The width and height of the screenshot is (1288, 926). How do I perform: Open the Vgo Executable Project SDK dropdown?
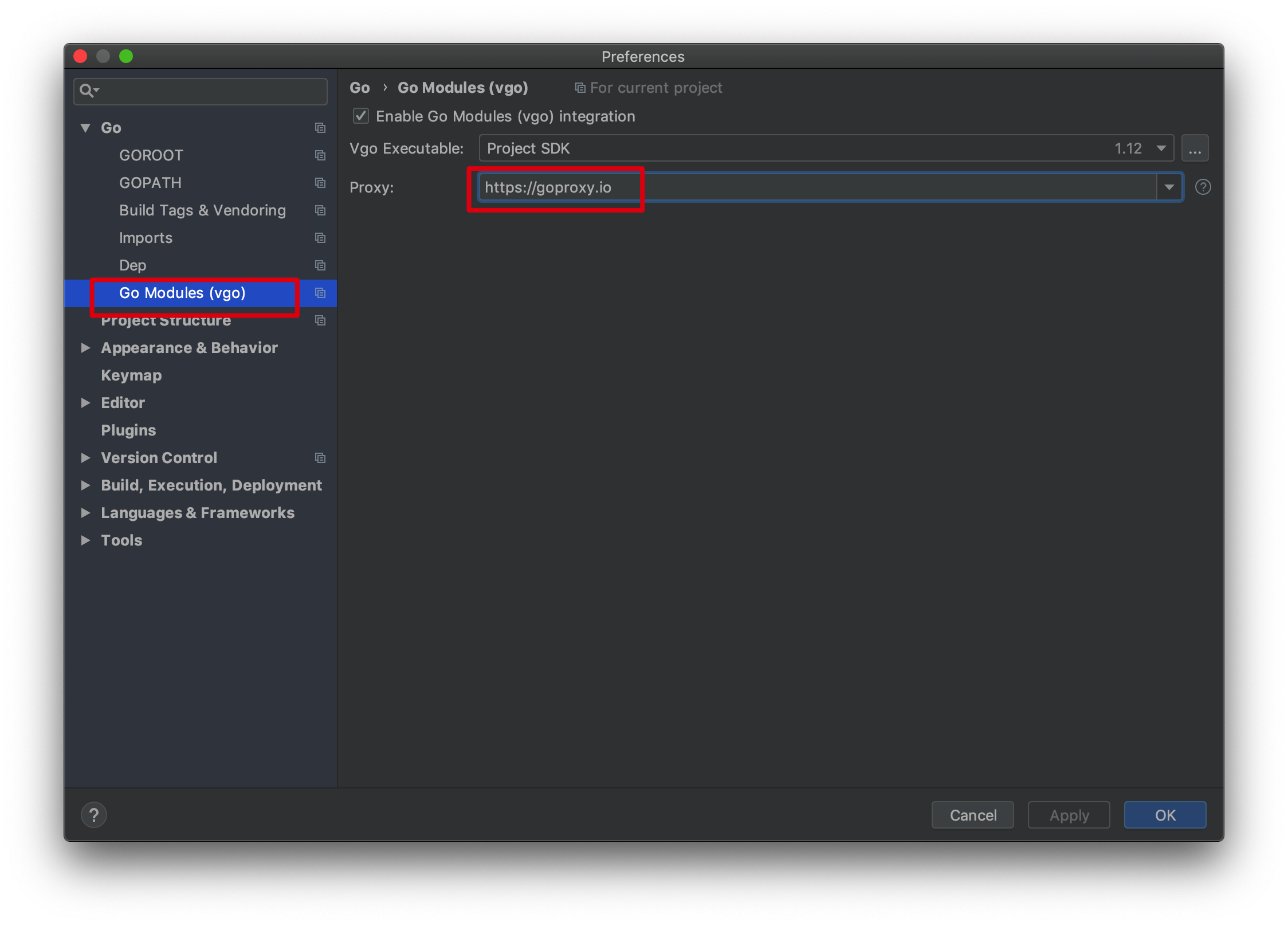coord(1161,148)
